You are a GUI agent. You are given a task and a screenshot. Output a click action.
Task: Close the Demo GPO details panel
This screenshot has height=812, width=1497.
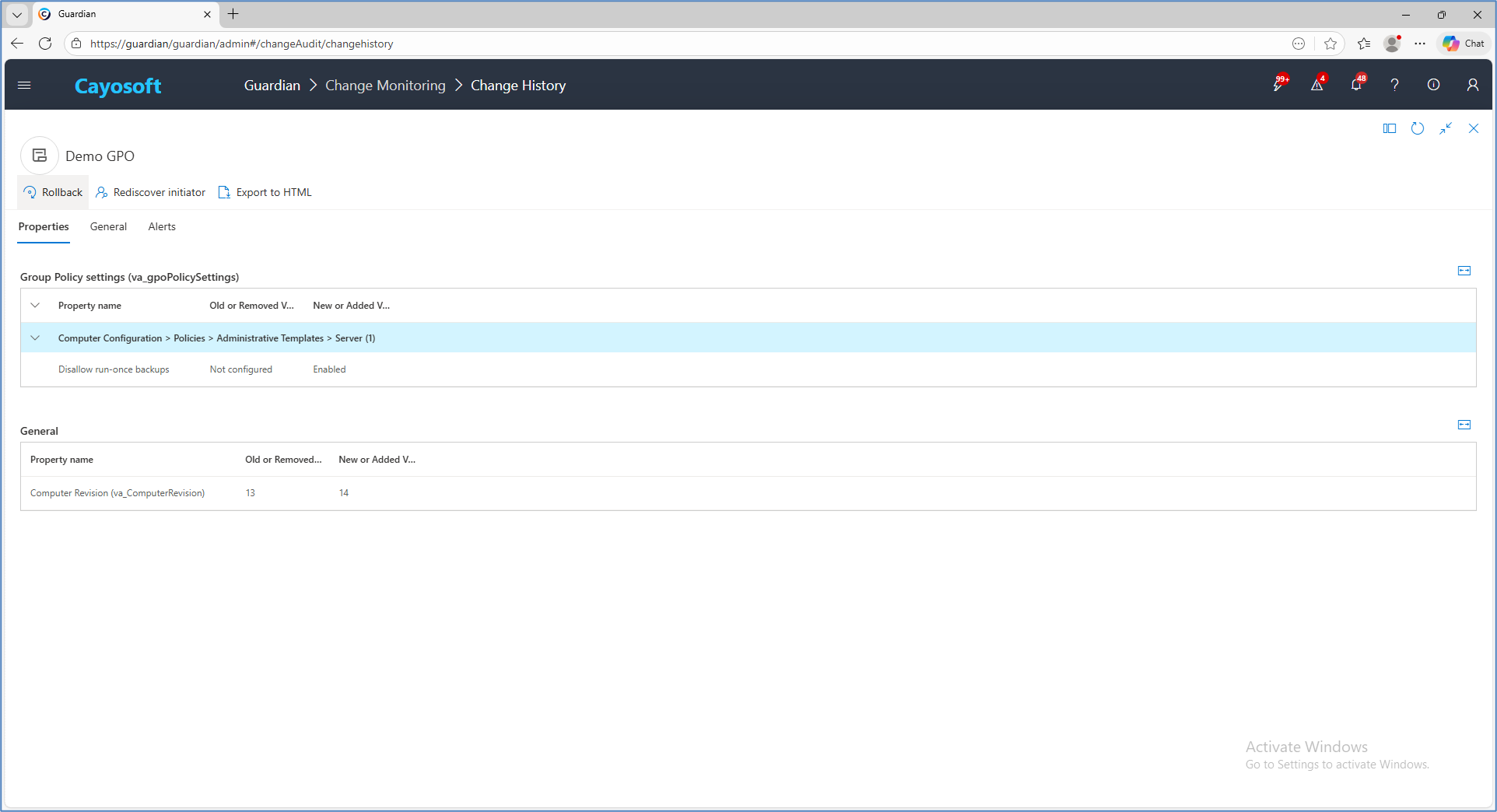1473,128
